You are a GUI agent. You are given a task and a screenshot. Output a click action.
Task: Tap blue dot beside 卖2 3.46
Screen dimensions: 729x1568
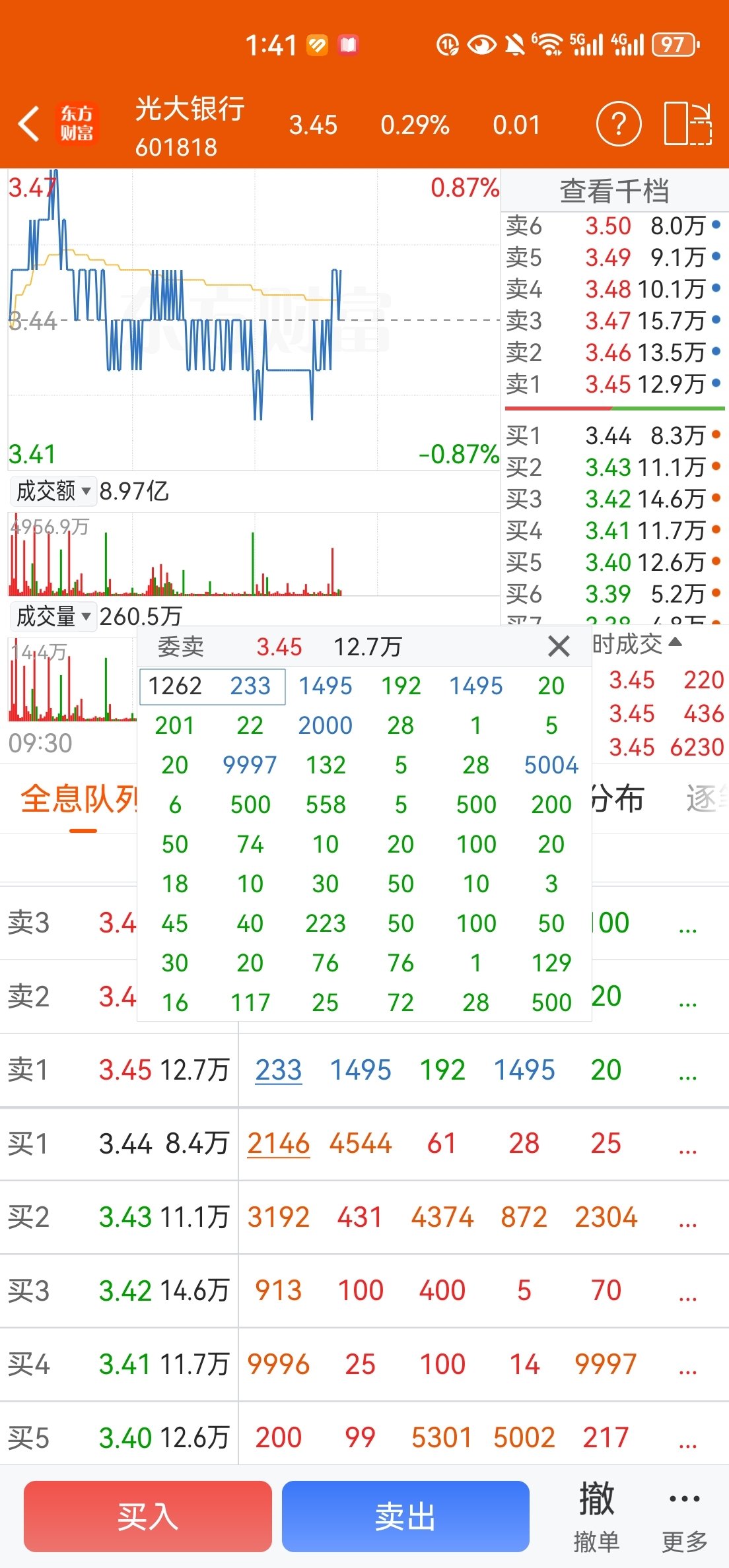tap(716, 352)
